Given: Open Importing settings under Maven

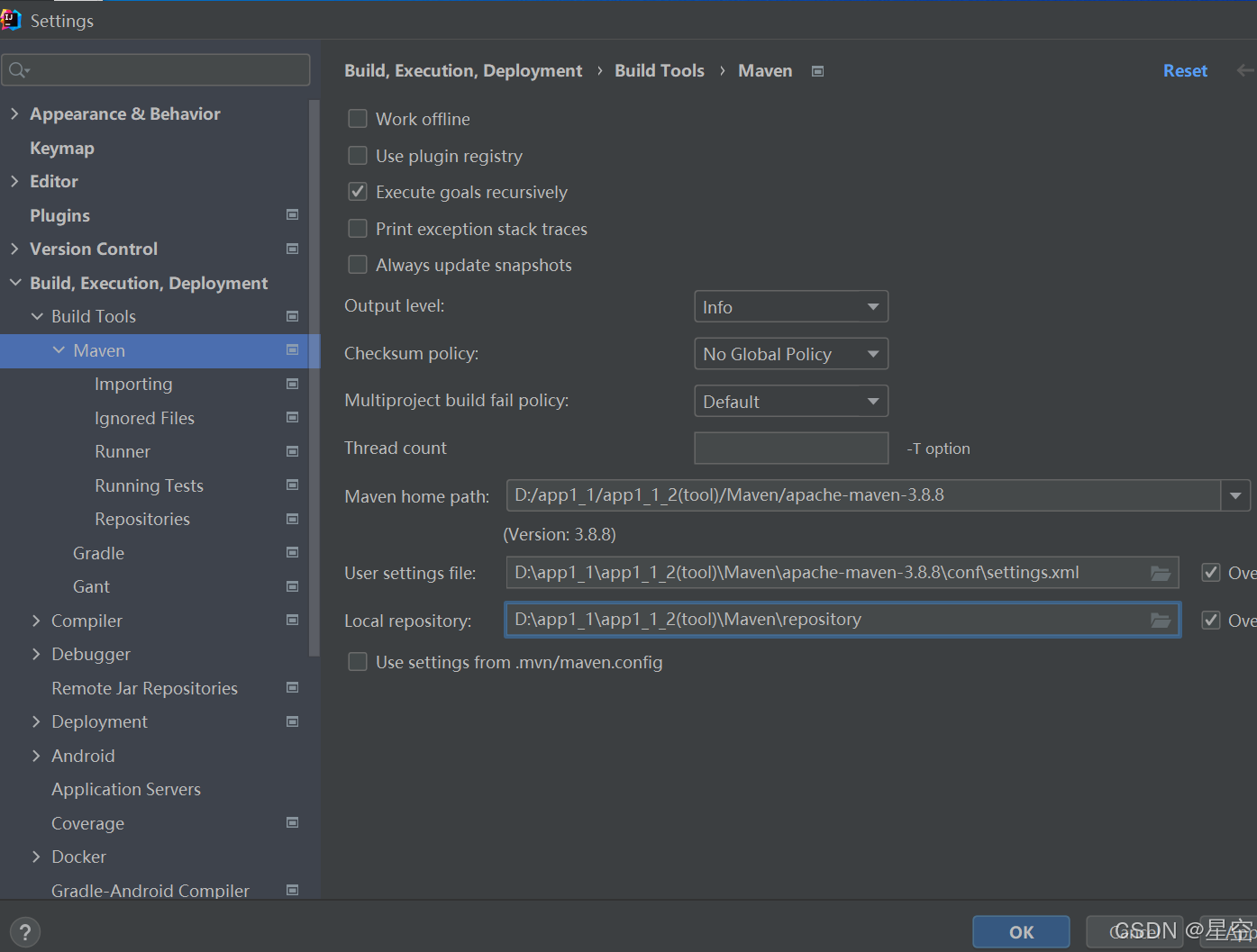Looking at the screenshot, I should tap(133, 384).
